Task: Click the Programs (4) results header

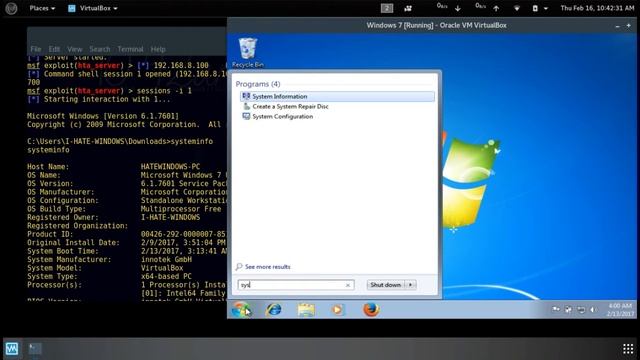Action: click(258, 84)
